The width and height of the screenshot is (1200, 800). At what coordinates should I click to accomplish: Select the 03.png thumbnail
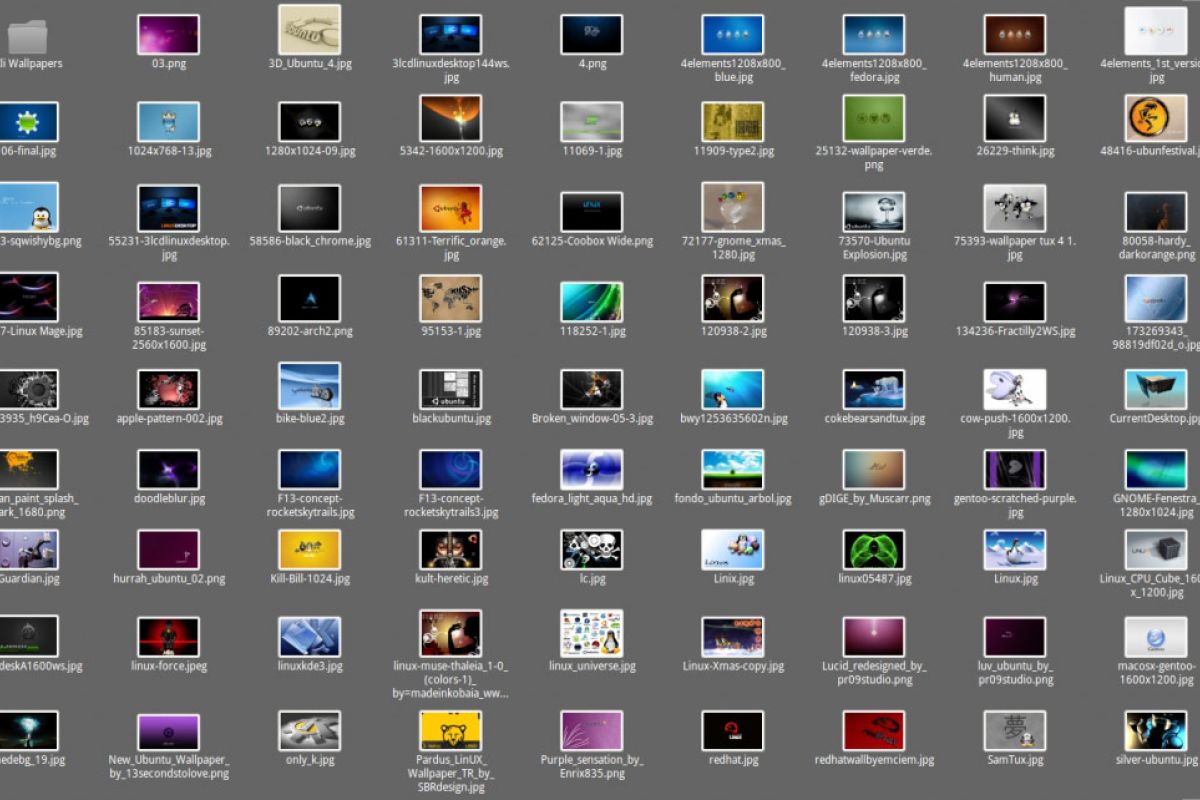tap(168, 34)
